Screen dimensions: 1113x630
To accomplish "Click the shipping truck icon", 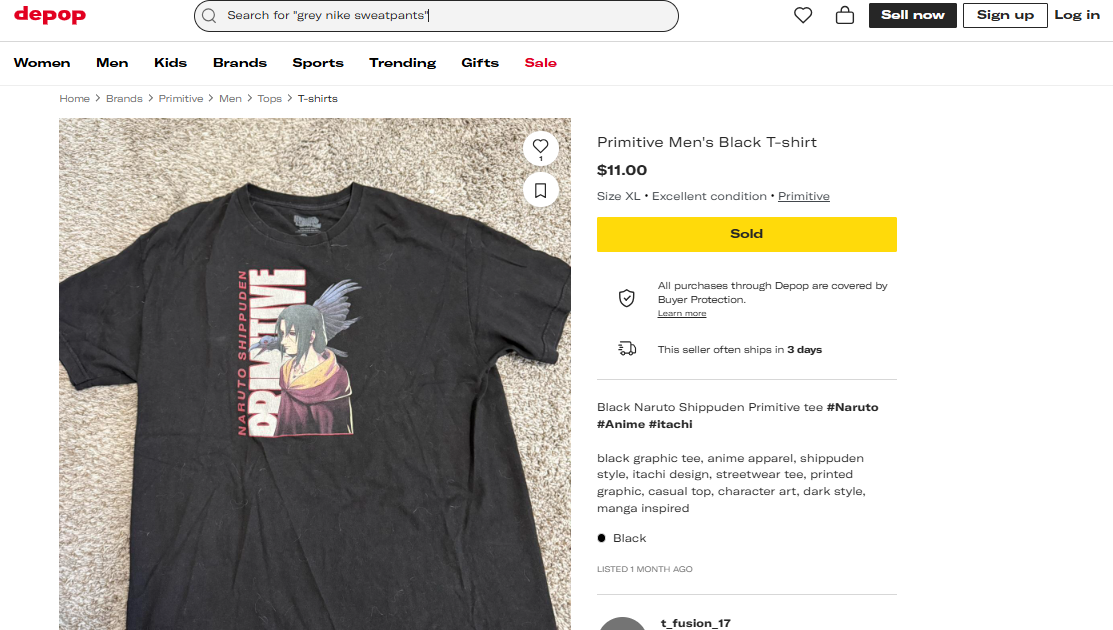I will 627,349.
